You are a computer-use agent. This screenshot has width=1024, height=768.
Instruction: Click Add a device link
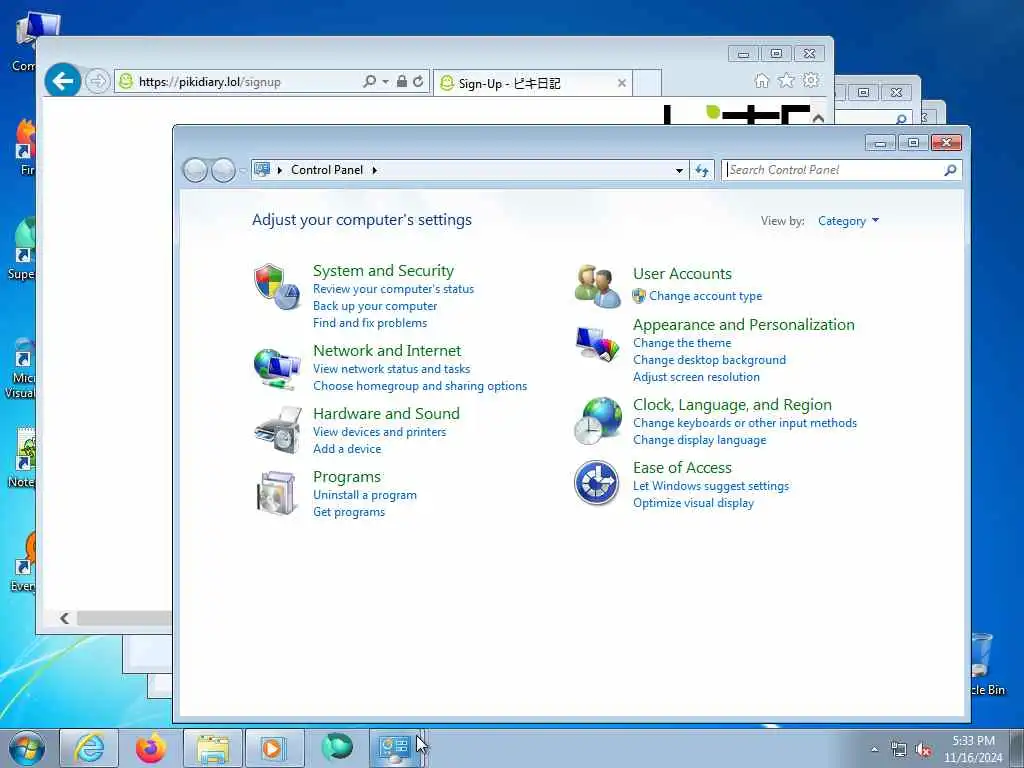(x=347, y=449)
